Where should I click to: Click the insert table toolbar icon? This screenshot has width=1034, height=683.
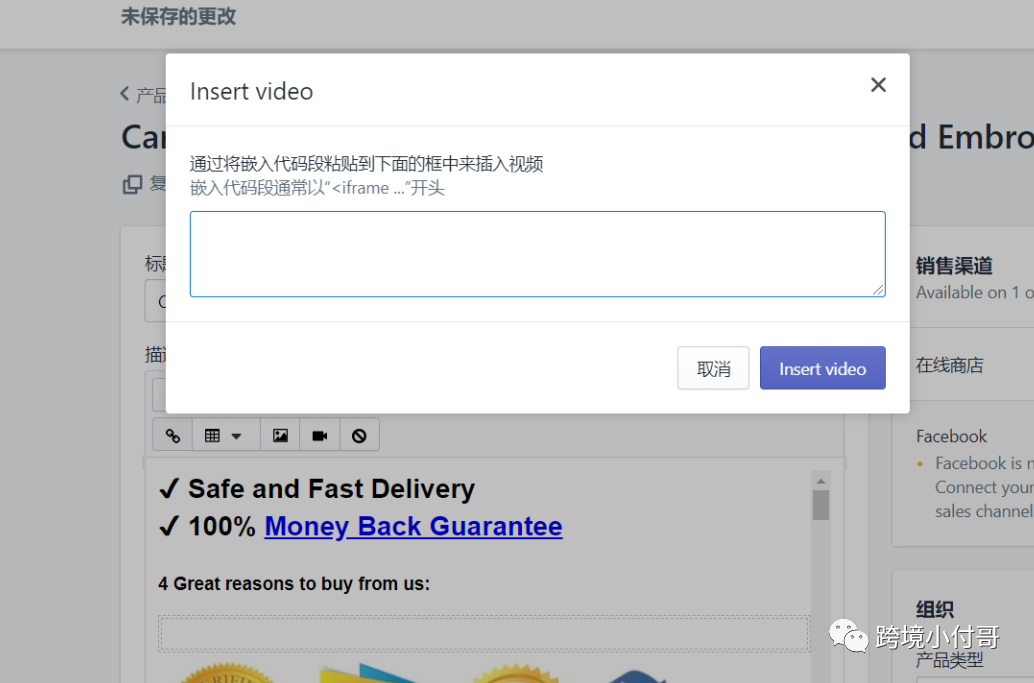[212, 435]
